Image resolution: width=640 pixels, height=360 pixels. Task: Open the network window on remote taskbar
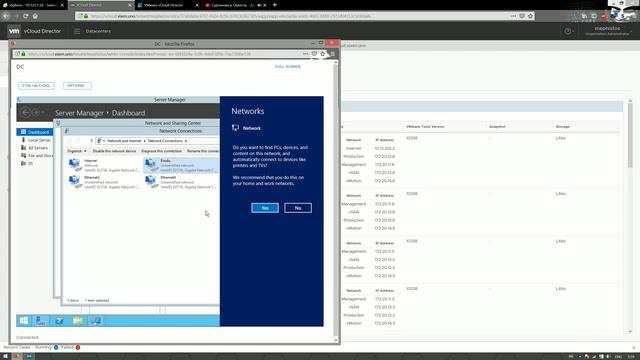tap(96, 321)
